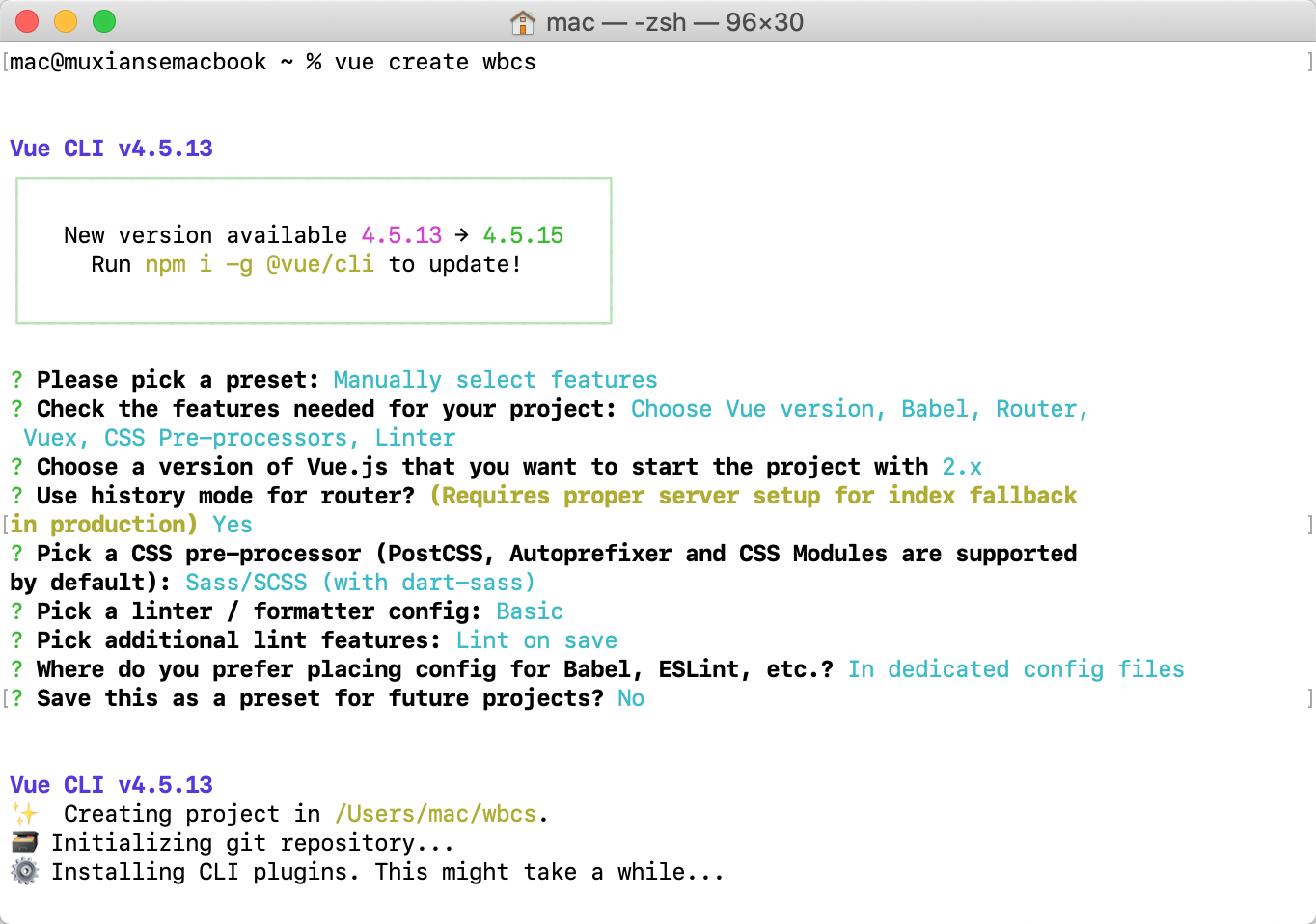Click the first 'Vue CLI v4.5.13' heading
Viewport: 1316px width, 924px height.
click(x=111, y=149)
